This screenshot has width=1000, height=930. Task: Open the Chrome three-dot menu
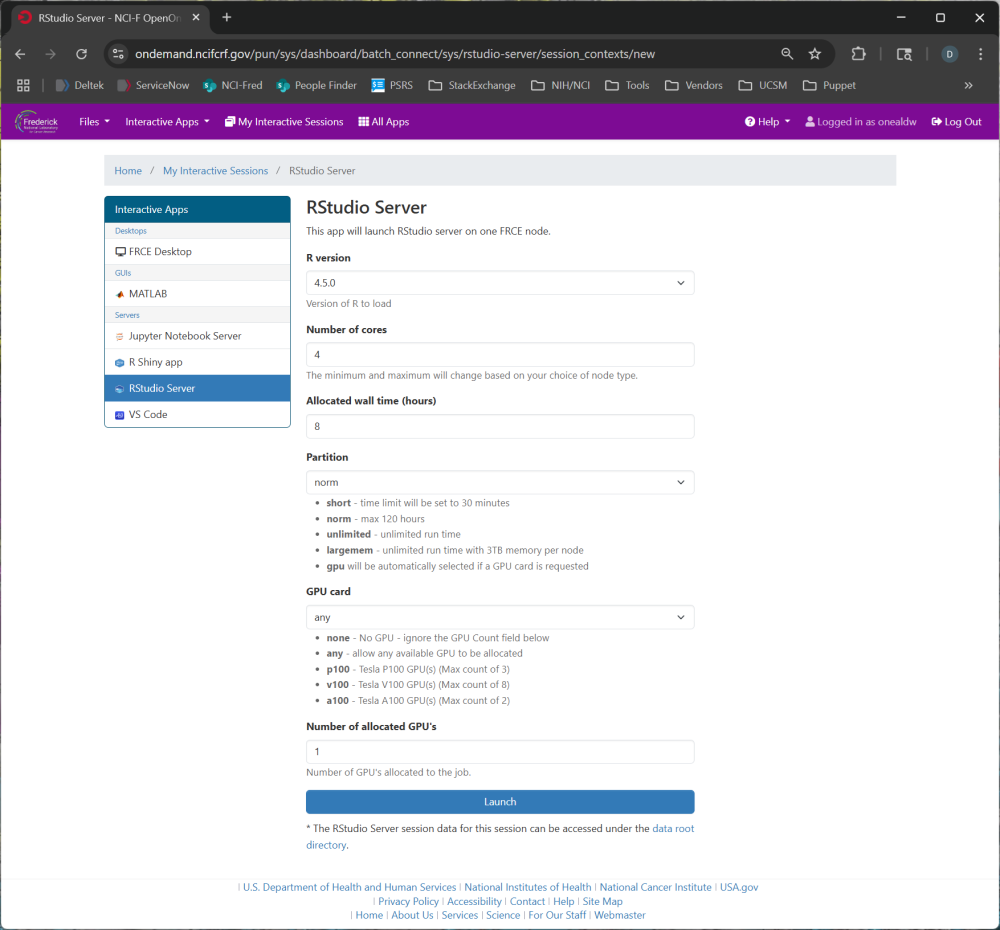[980, 54]
